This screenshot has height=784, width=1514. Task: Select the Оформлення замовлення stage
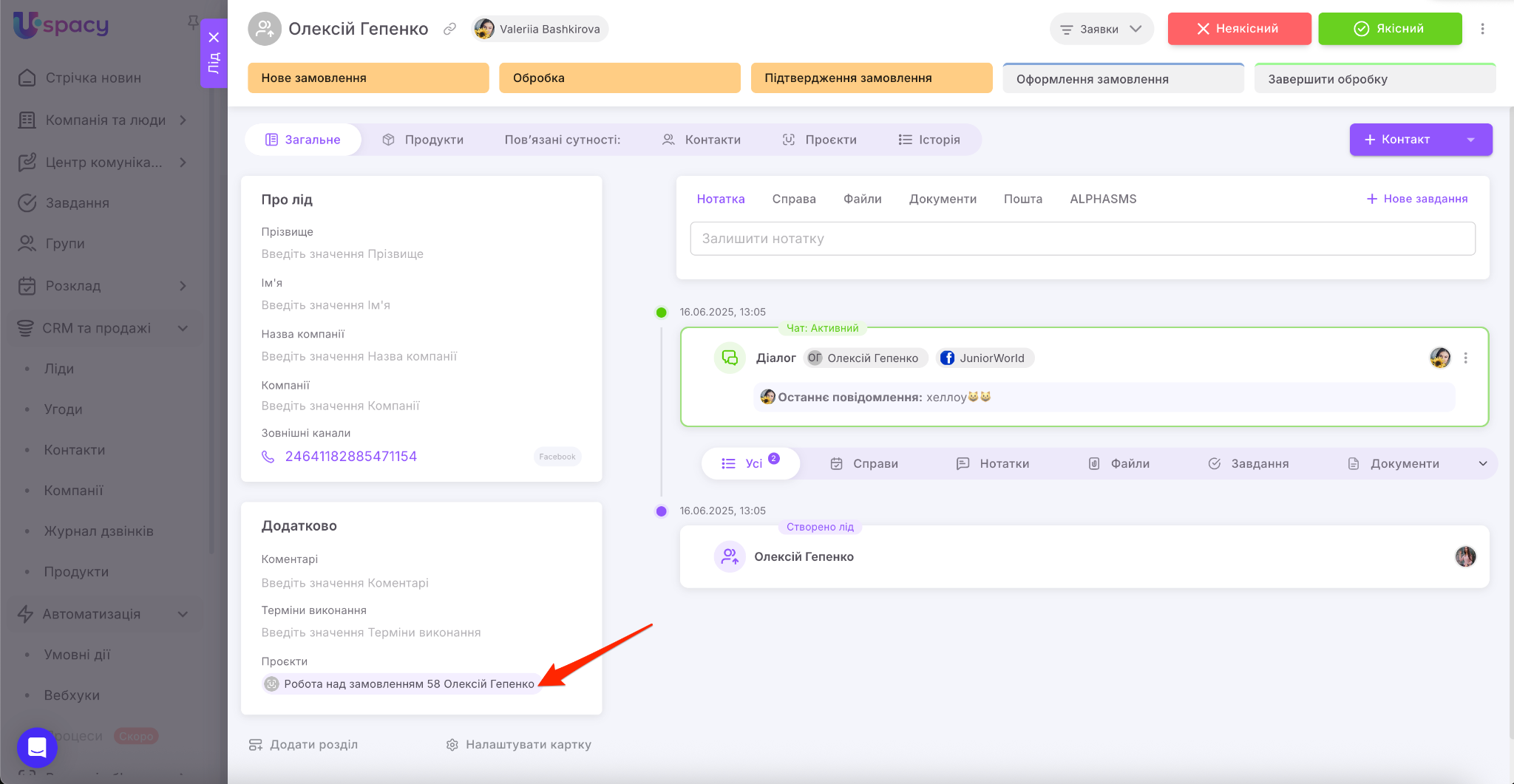pos(1122,79)
